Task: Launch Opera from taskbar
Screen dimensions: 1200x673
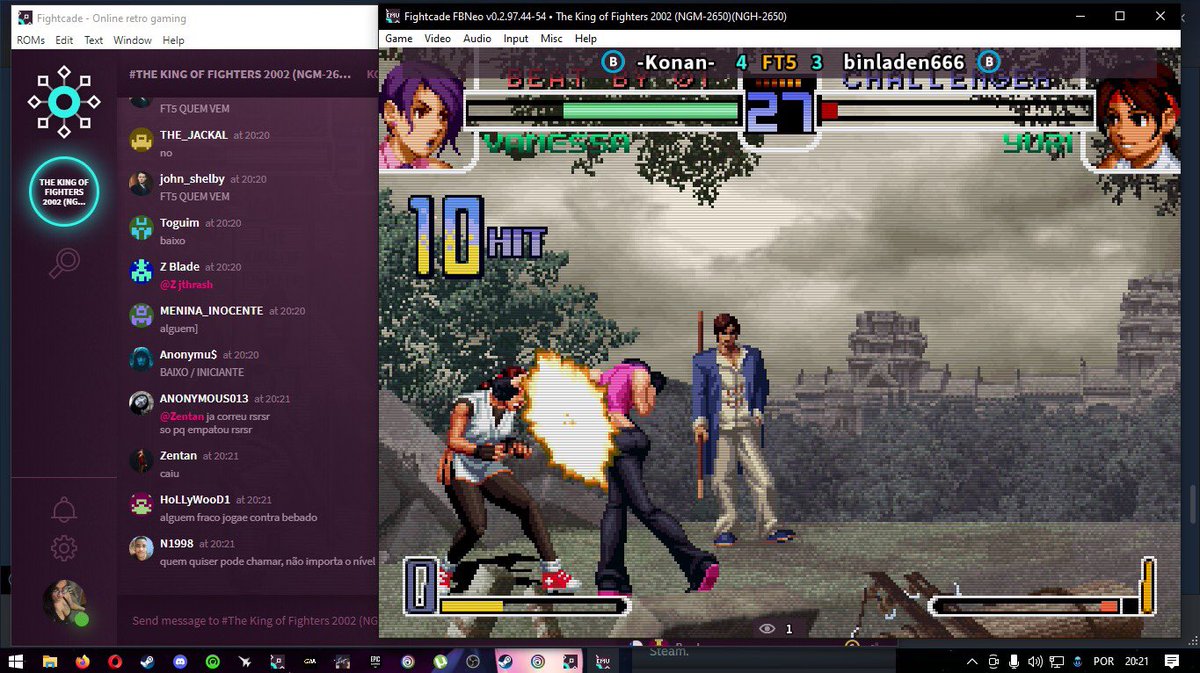Action: click(x=115, y=661)
